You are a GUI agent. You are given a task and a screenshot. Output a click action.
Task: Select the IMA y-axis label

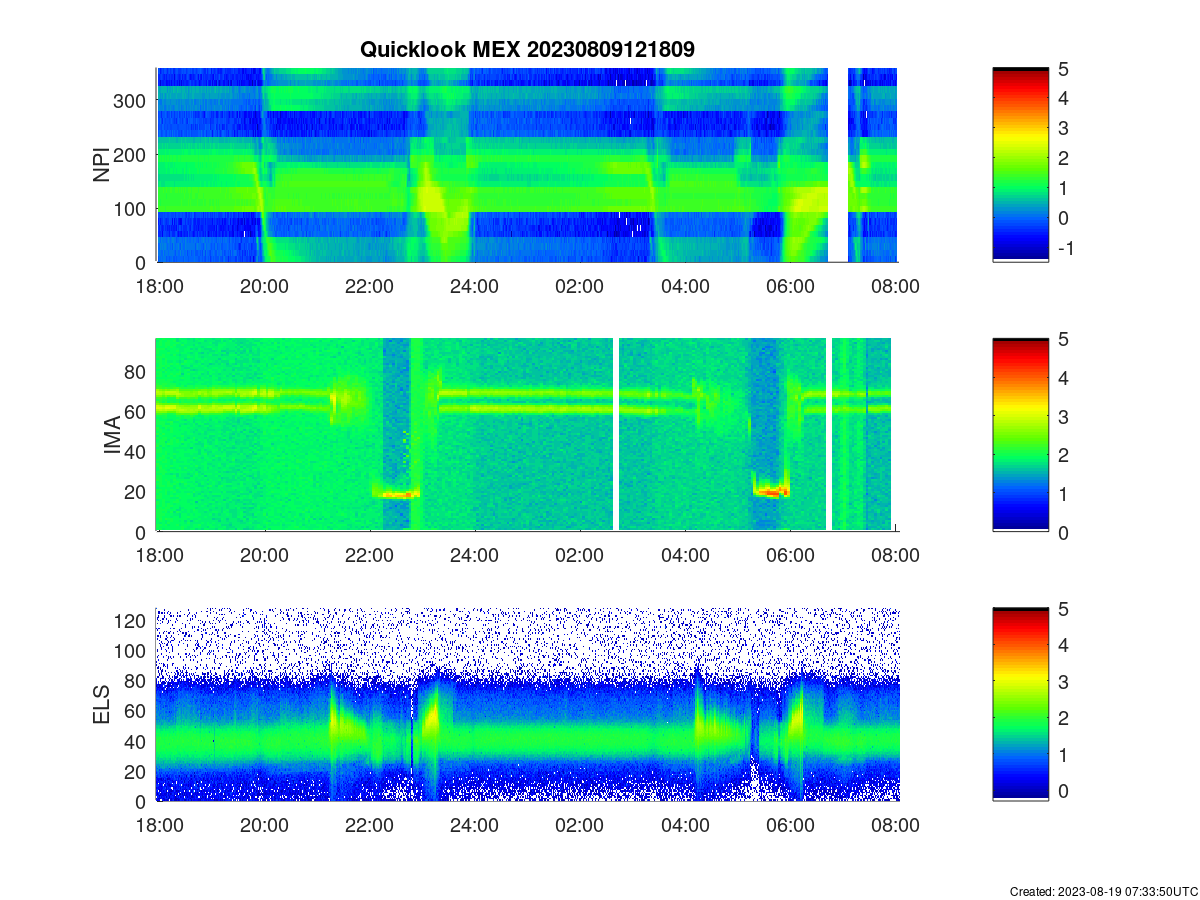click(112, 436)
